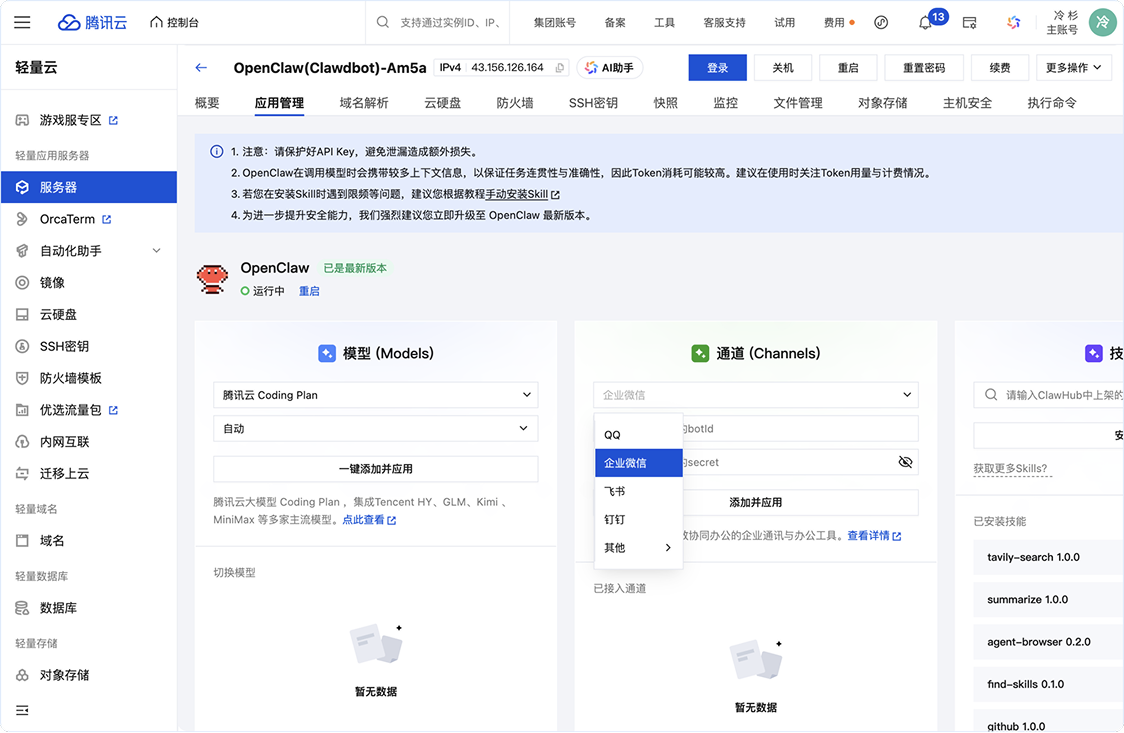The image size is (1124, 733).
Task: Click the back arrow beside server name
Action: (x=201, y=68)
